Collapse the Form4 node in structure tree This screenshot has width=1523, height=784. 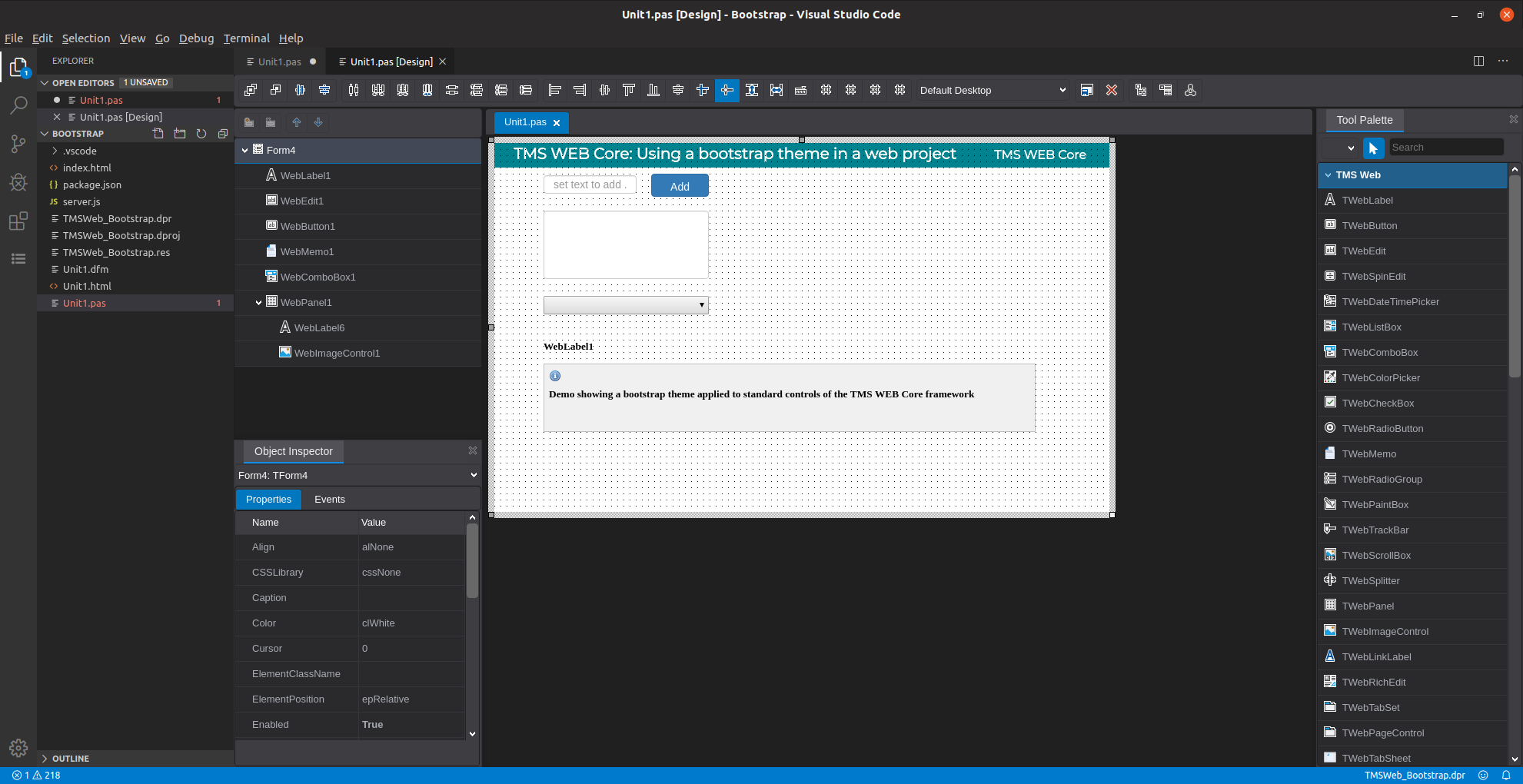click(x=245, y=151)
